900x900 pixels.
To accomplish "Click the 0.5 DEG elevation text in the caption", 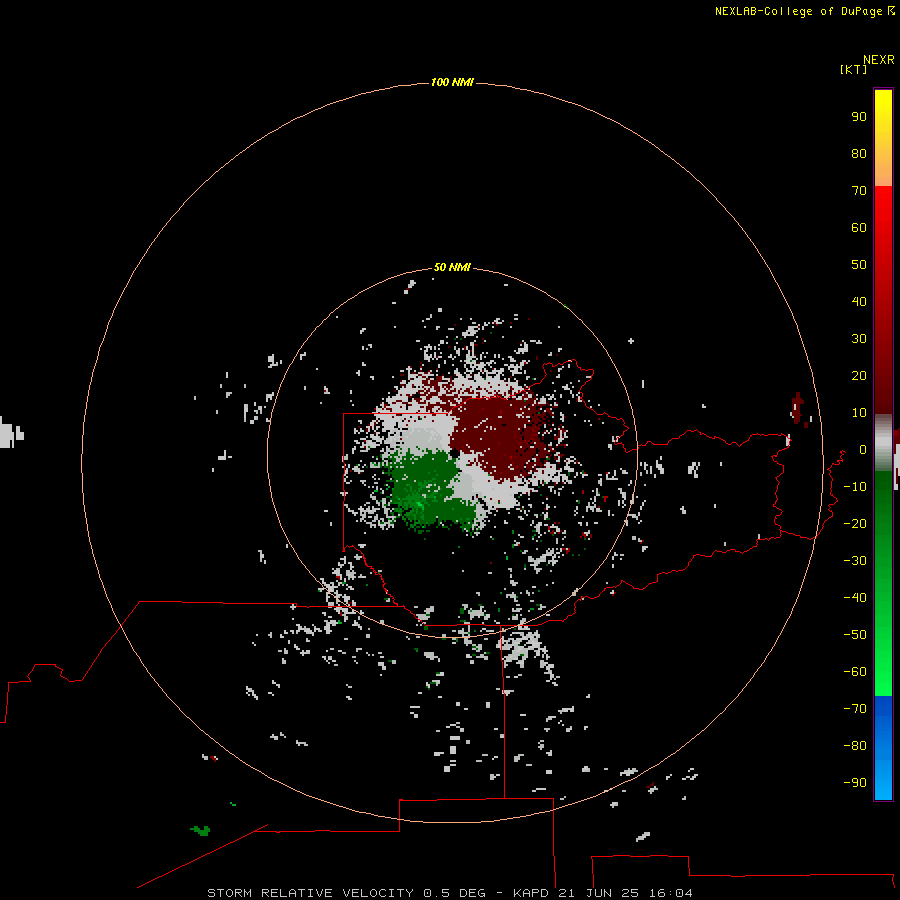I will click(x=455, y=893).
